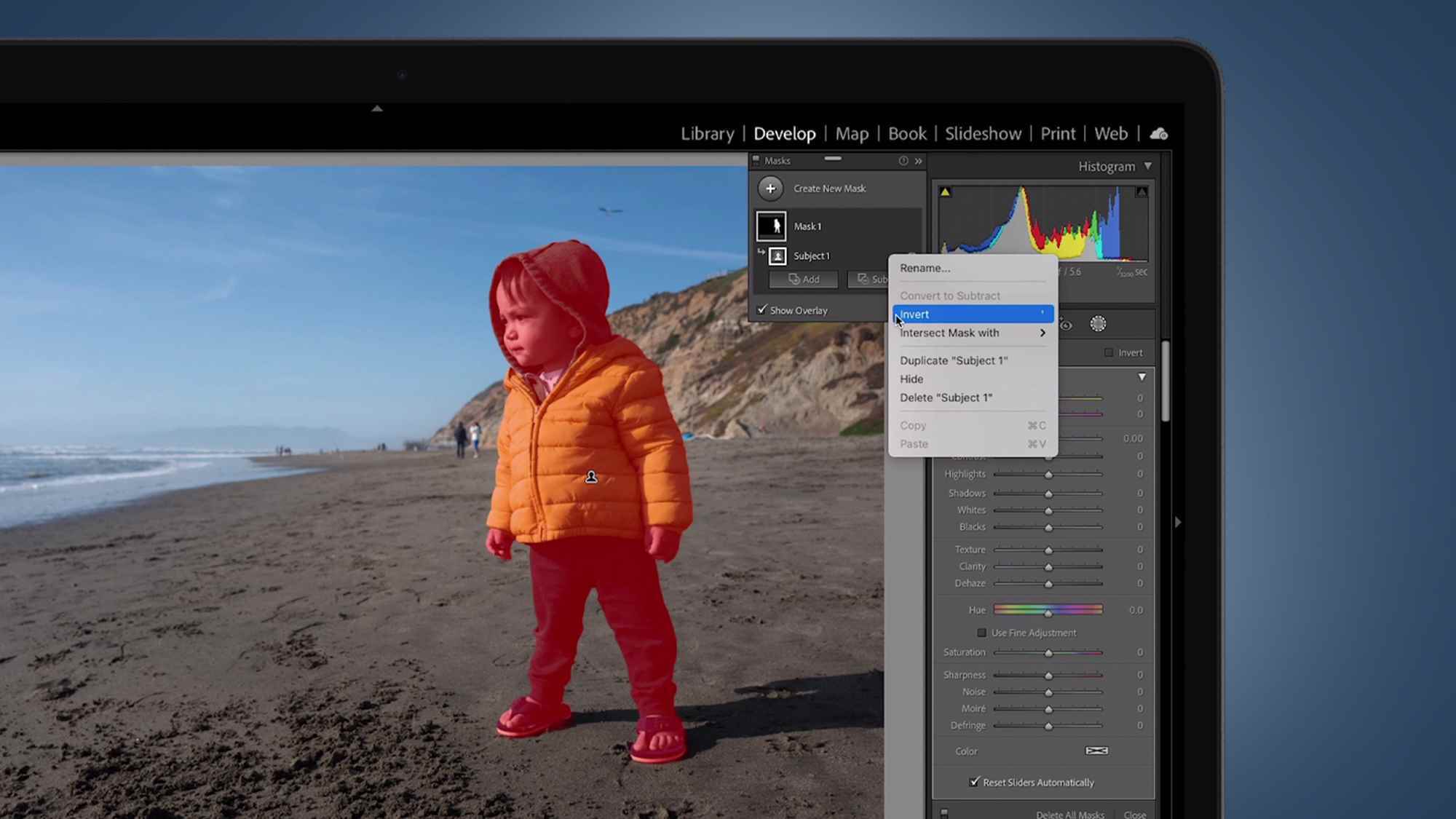Click the Mask 1 layer icon
1456x819 pixels.
[x=771, y=225]
